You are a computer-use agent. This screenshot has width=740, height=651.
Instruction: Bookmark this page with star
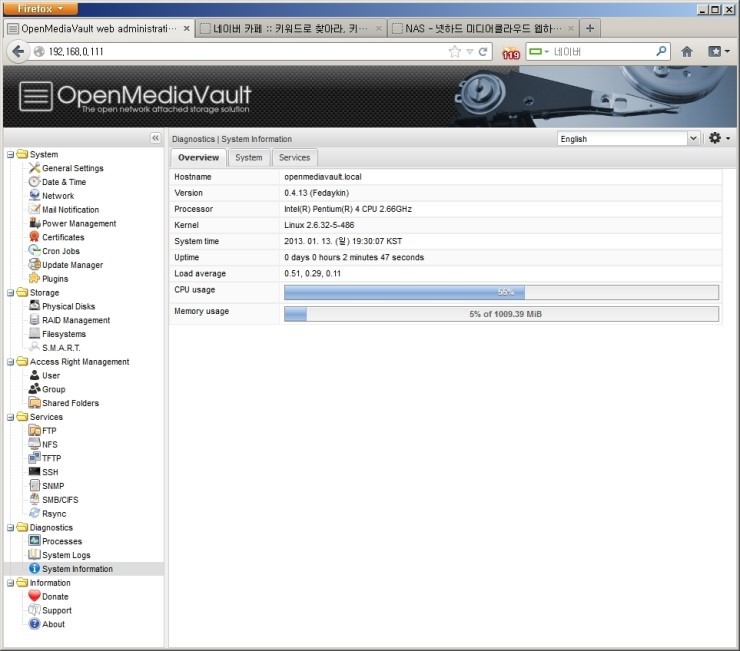454,51
